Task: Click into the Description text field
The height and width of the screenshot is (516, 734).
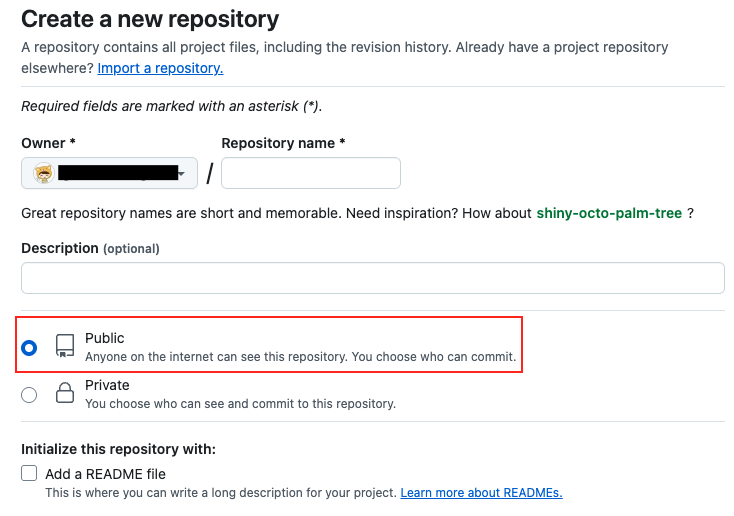Action: [x=372, y=278]
